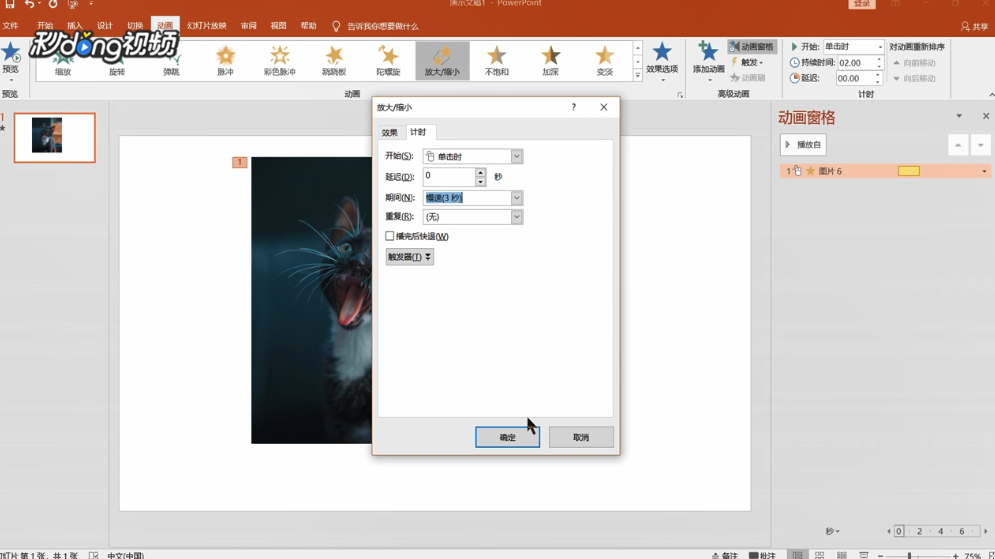Switch to the 计时 tab in dialog
This screenshot has height=559, width=995.
pyautogui.click(x=418, y=132)
